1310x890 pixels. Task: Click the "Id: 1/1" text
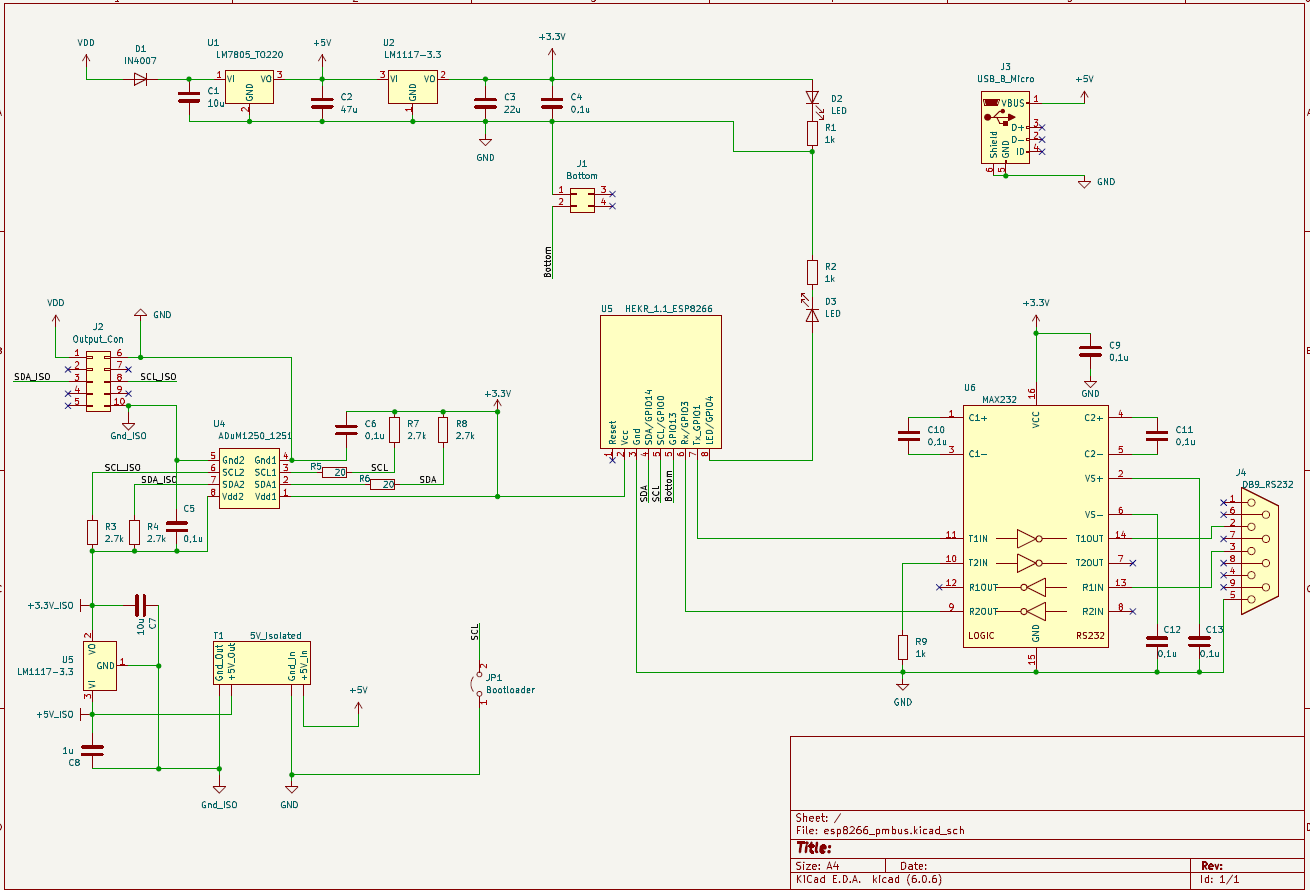(1219, 880)
